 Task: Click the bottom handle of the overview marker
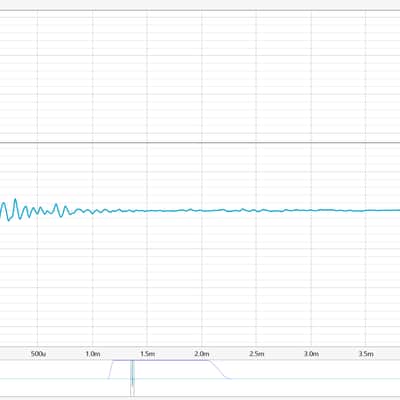132,391
